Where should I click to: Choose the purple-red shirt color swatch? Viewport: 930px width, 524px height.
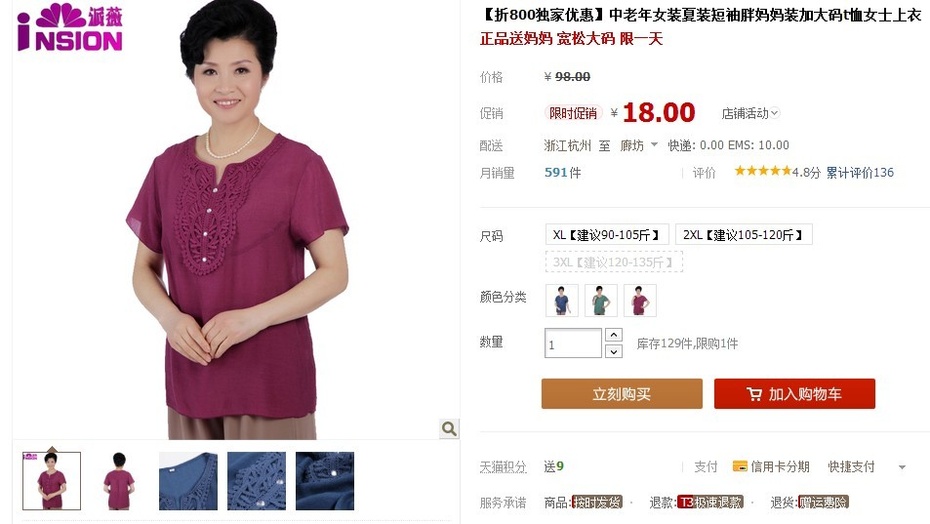point(640,300)
